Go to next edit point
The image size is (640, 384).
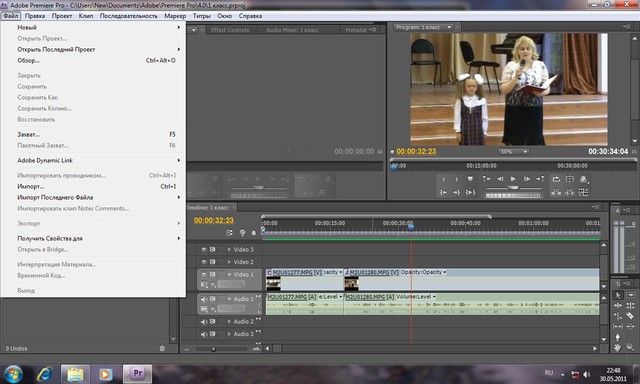pos(540,179)
